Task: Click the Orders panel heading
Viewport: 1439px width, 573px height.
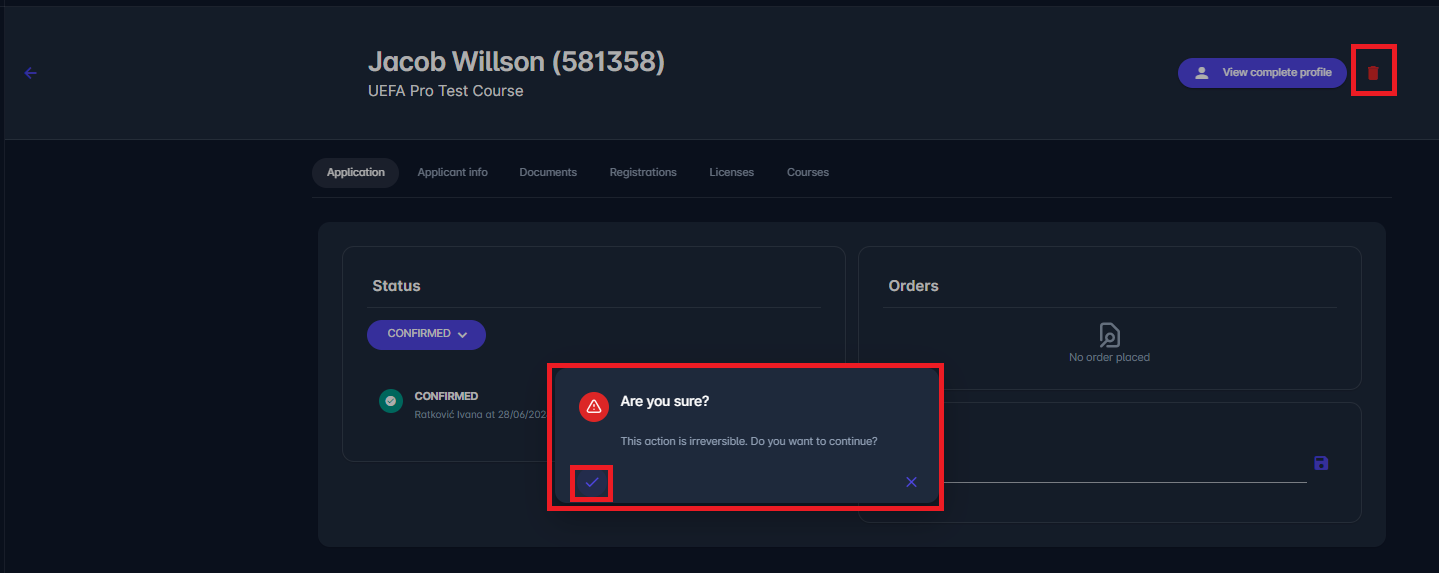Action: click(913, 286)
